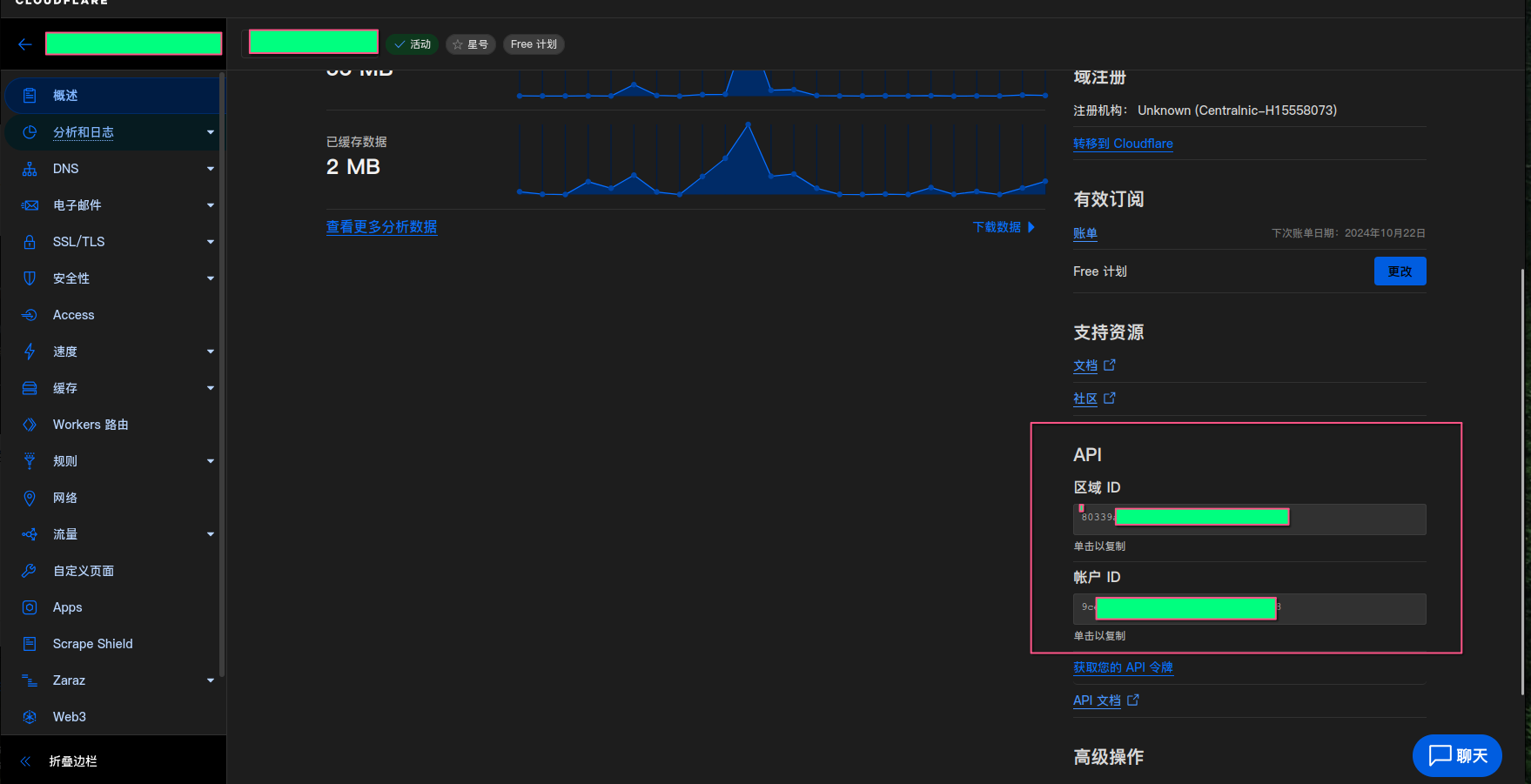Viewport: 1531px width, 784px height.
Task: Open the 缓存 storage icon
Action: click(x=30, y=388)
